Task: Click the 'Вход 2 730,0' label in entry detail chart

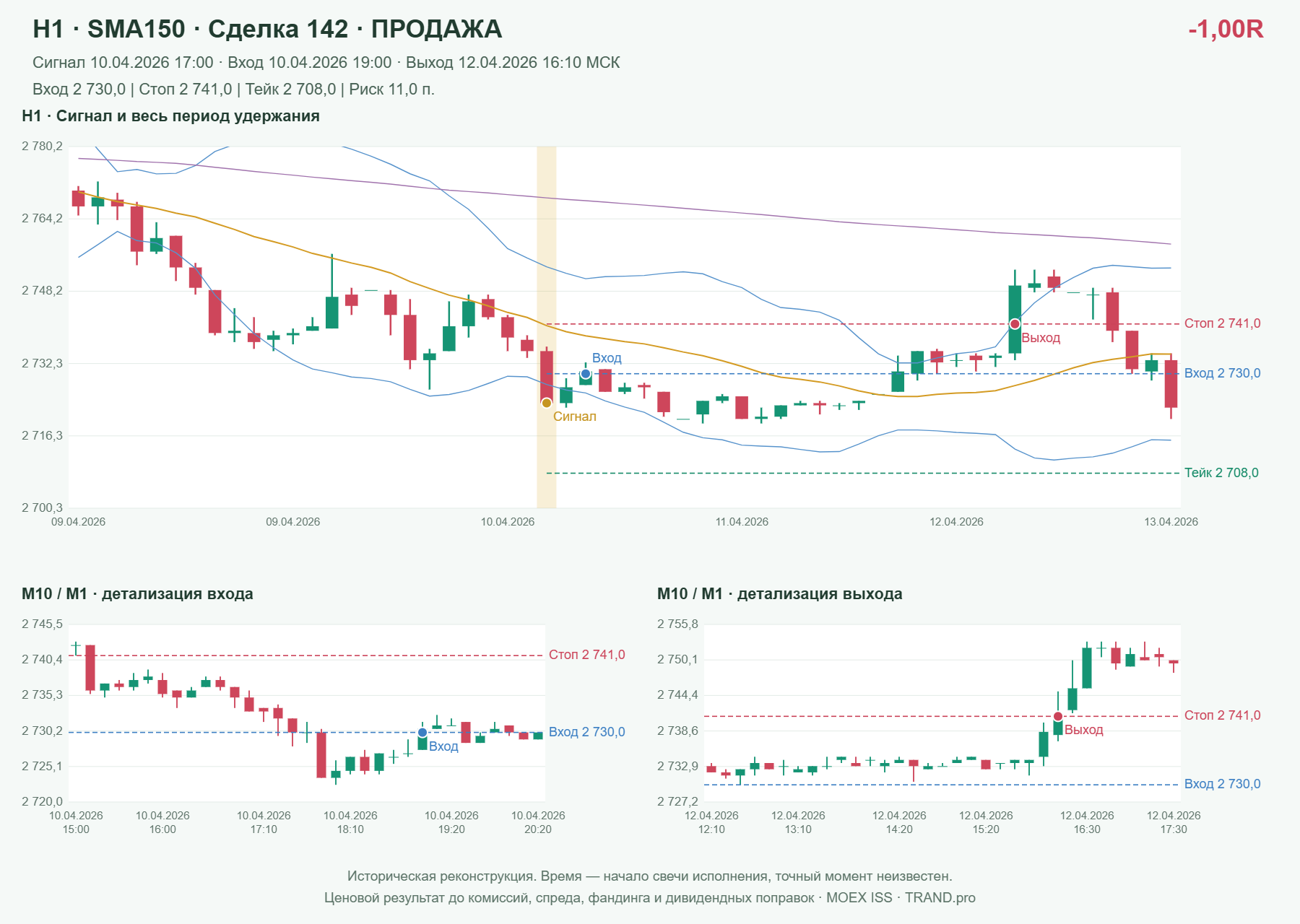Action: tap(586, 732)
